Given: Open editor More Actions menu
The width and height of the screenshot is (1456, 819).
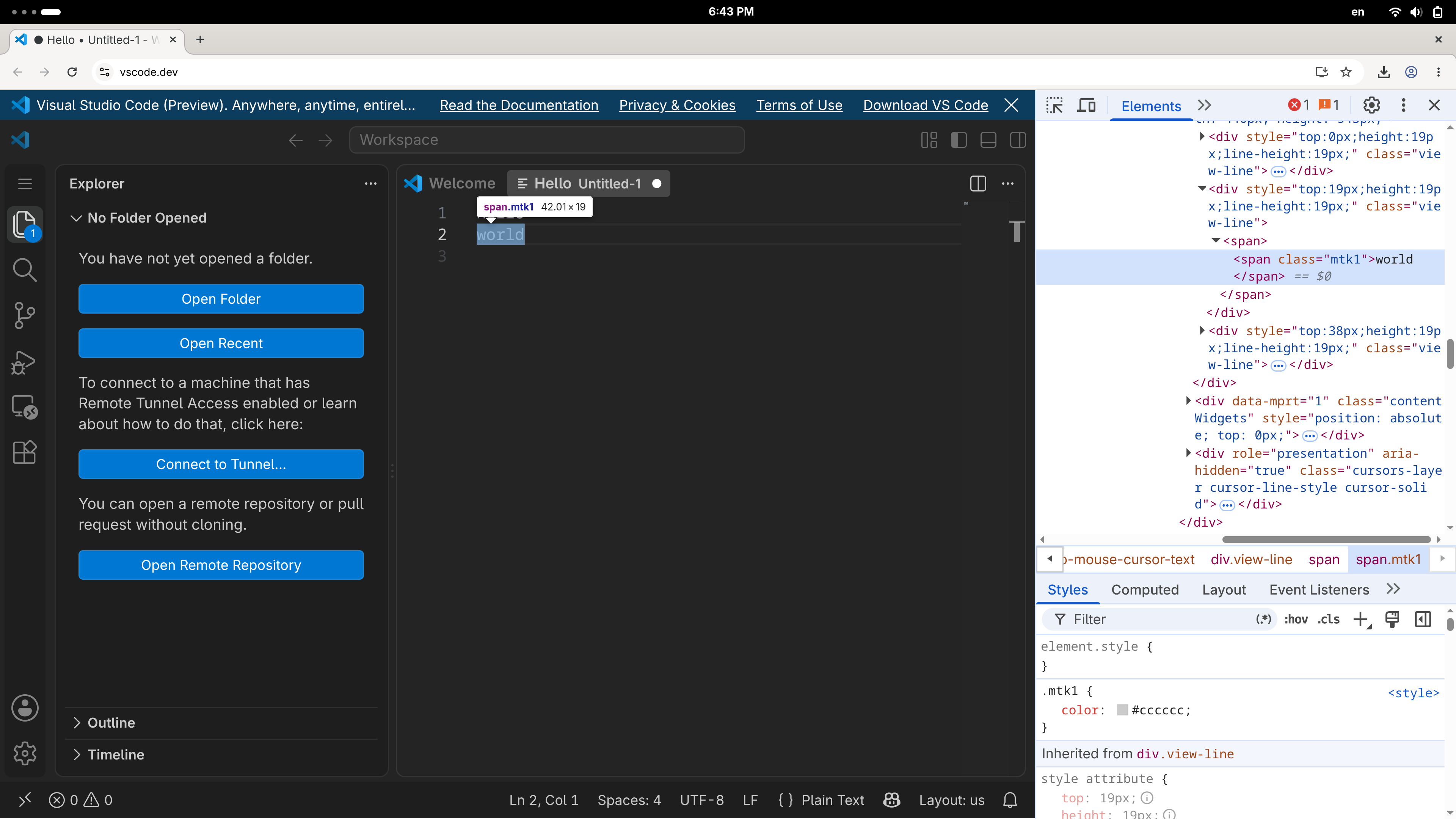Looking at the screenshot, I should pos(1008,184).
